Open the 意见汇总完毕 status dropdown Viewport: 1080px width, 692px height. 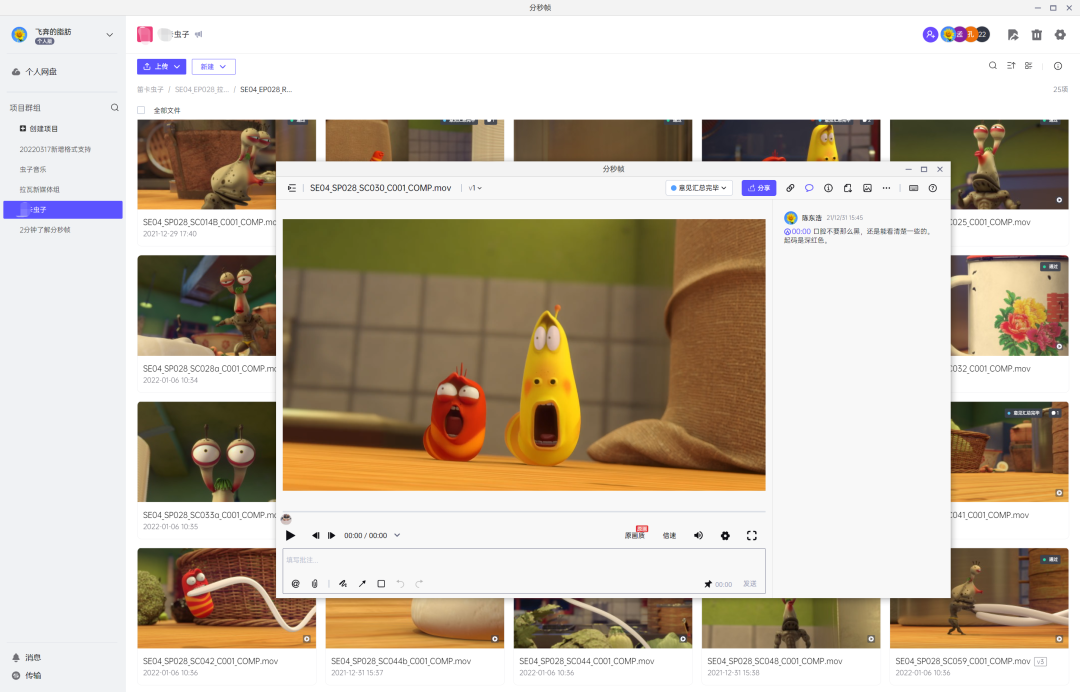[698, 187]
